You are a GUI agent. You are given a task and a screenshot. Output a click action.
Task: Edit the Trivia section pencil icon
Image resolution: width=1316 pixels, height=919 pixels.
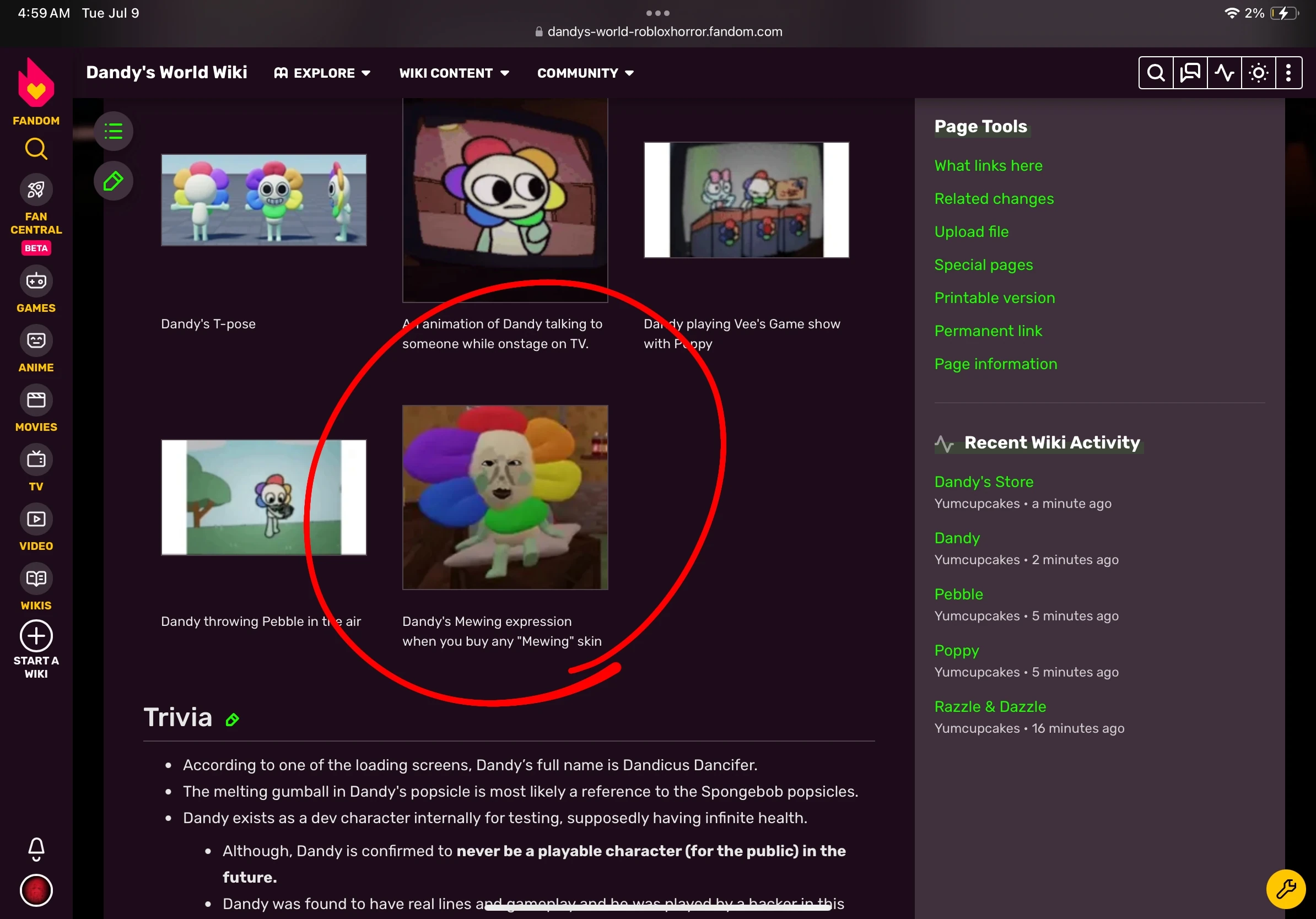(232, 720)
